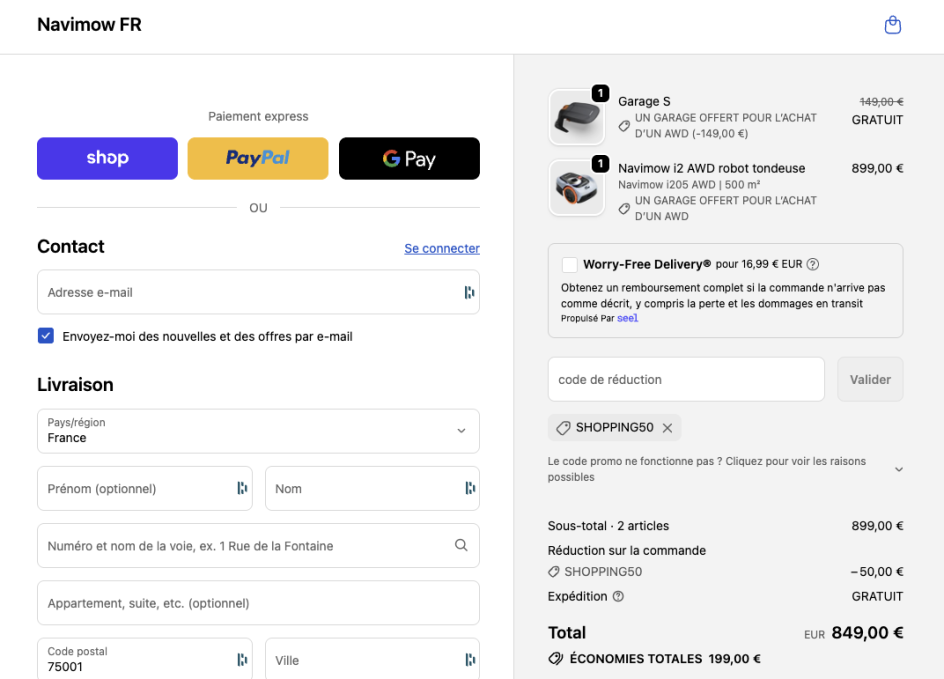This screenshot has width=944, height=679.
Task: Click the struck-through 149,00 € price
Action: click(881, 102)
